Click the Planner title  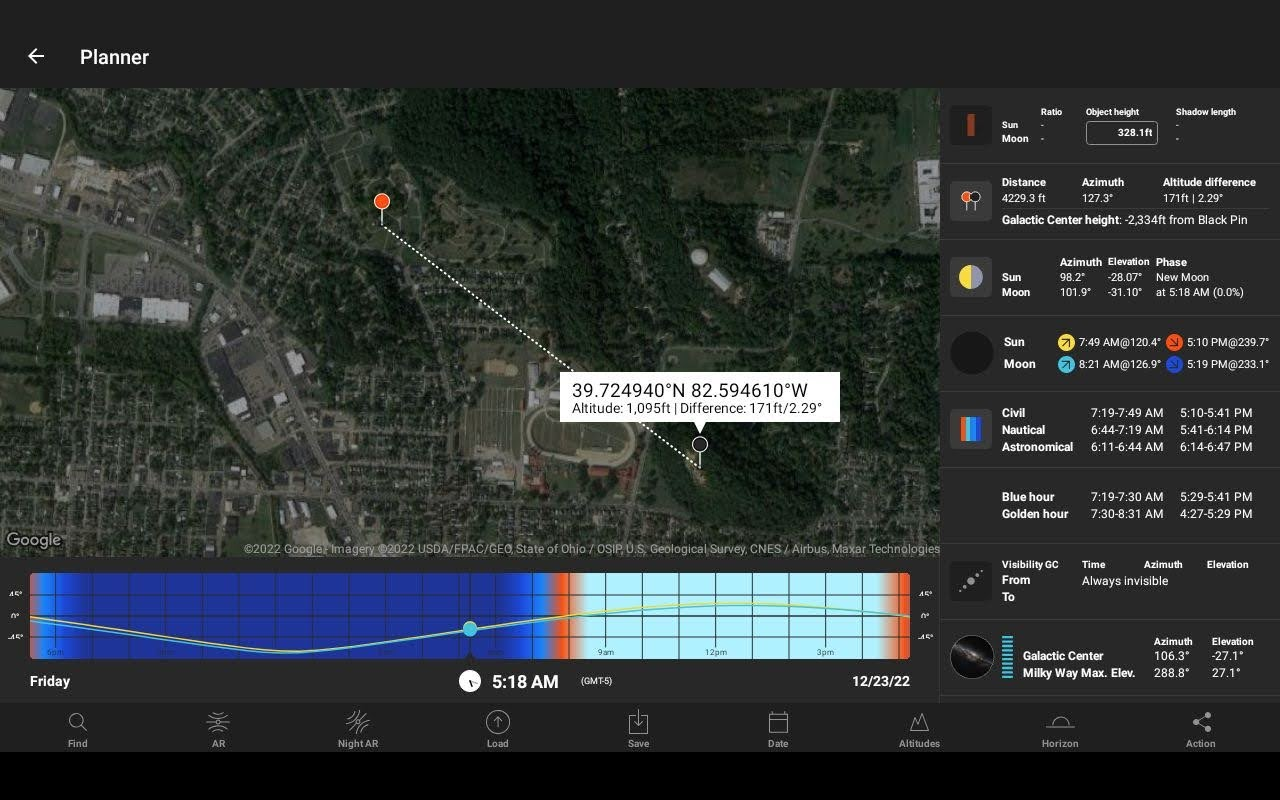(115, 57)
